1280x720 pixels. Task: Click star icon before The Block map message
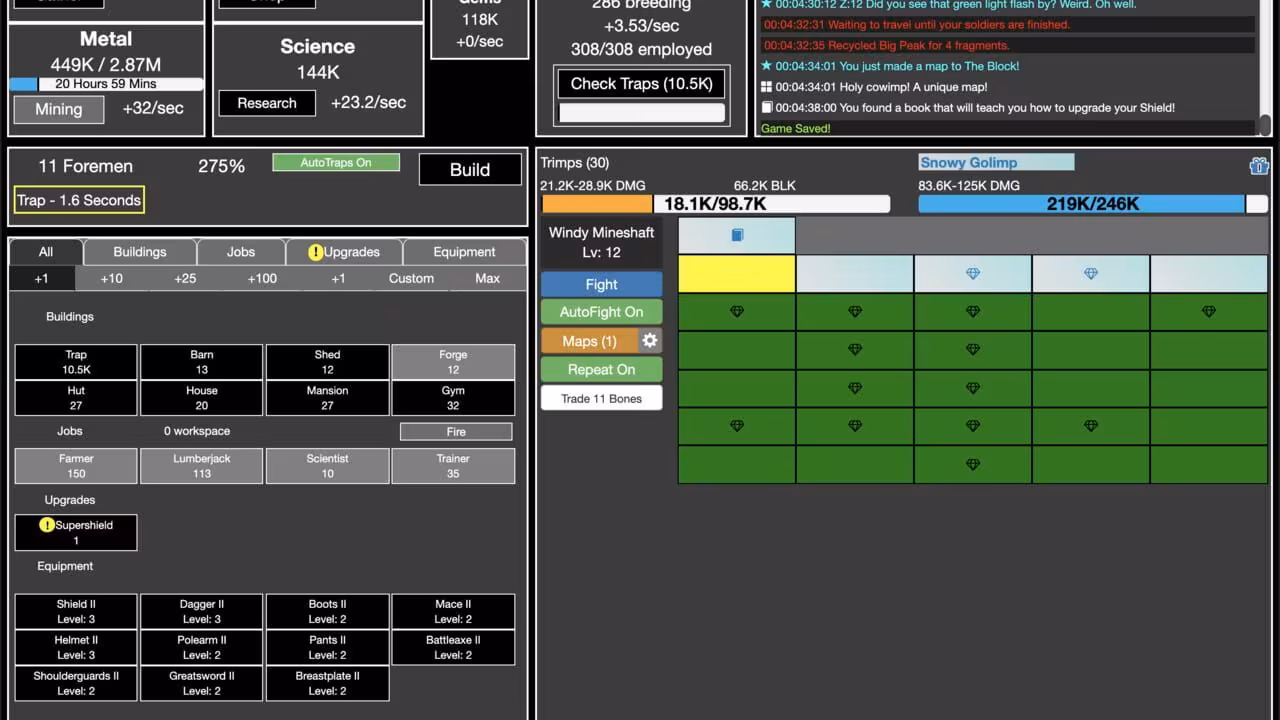tap(767, 66)
